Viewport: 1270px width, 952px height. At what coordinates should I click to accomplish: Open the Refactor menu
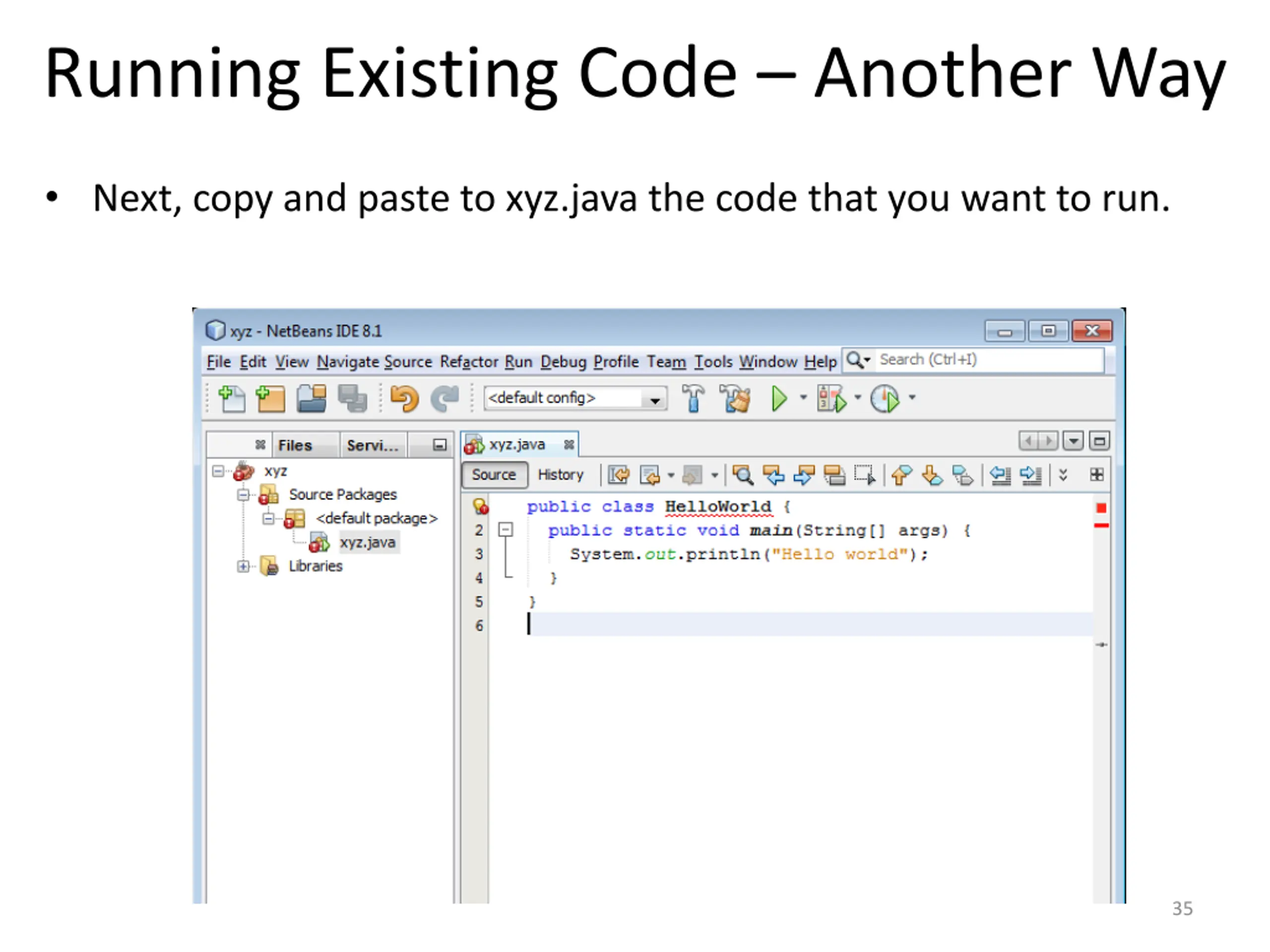coord(469,361)
